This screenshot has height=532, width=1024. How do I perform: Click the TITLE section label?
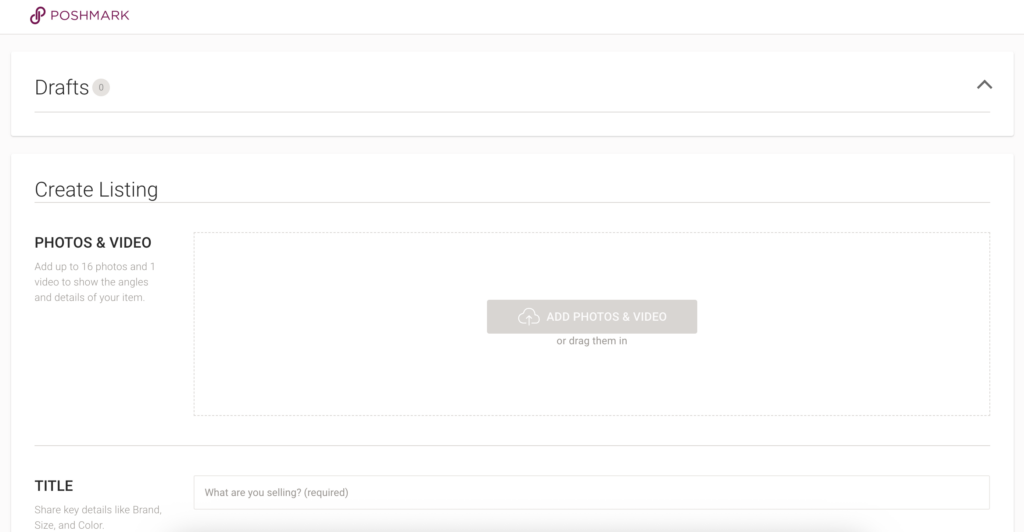point(54,486)
